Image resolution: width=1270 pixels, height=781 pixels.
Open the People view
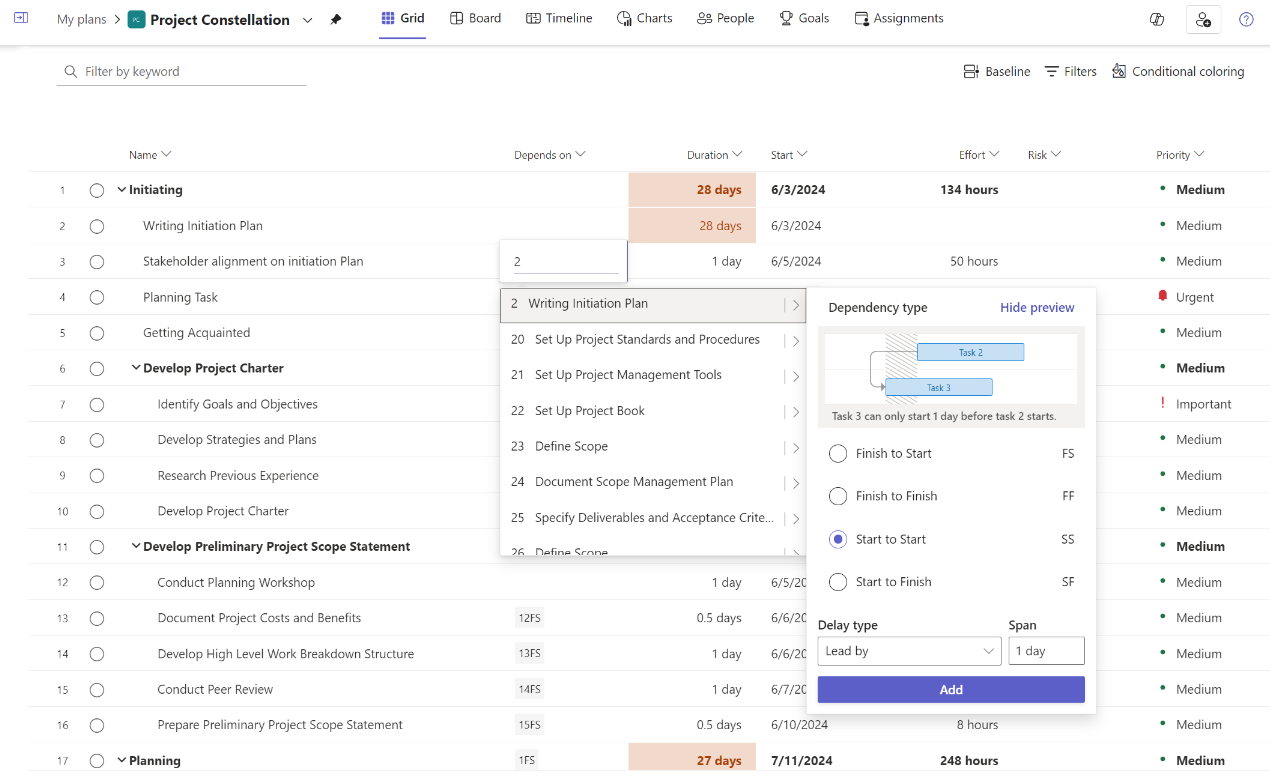(725, 17)
